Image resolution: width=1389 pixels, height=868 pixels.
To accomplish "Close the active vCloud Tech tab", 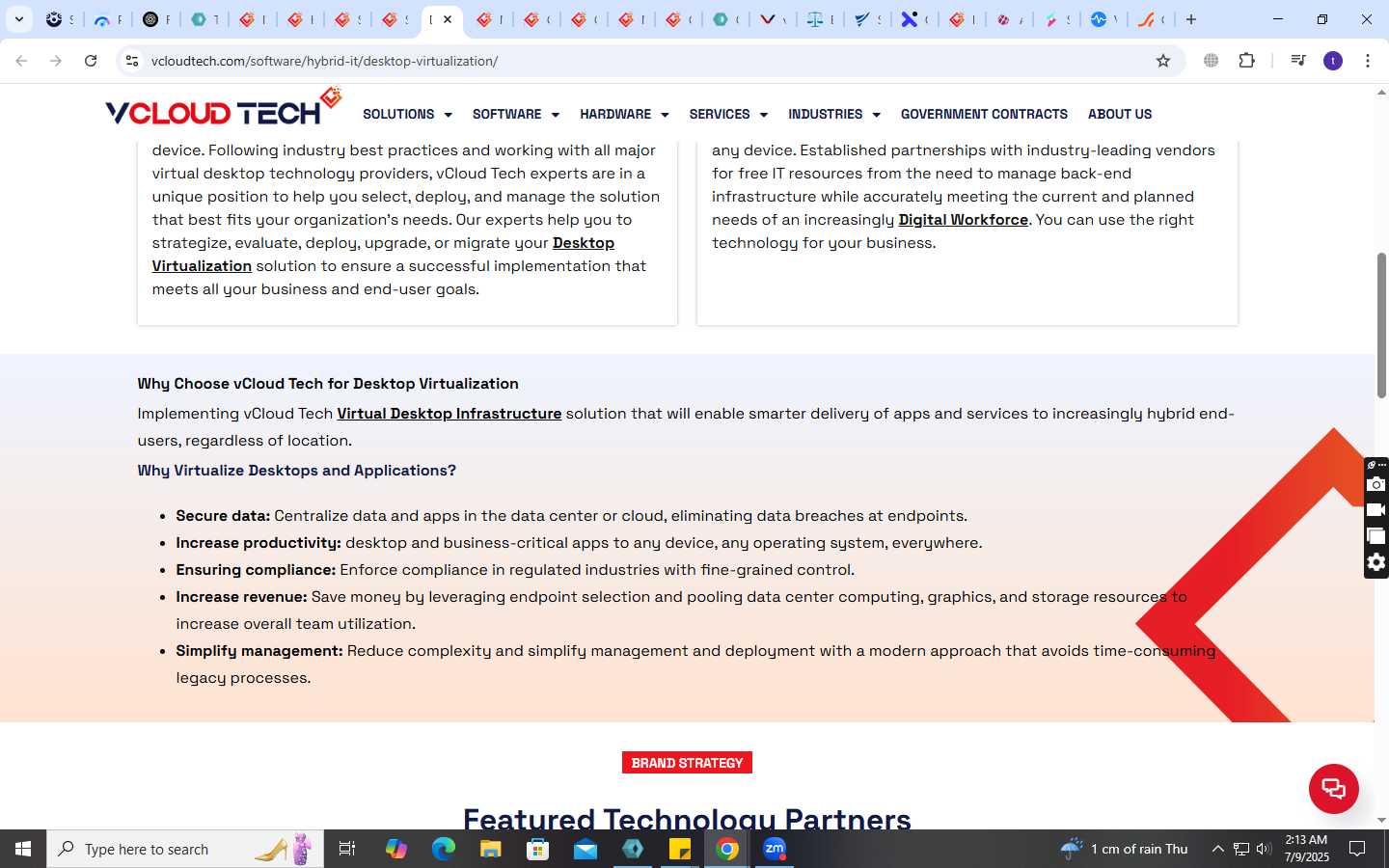I will click(x=448, y=19).
